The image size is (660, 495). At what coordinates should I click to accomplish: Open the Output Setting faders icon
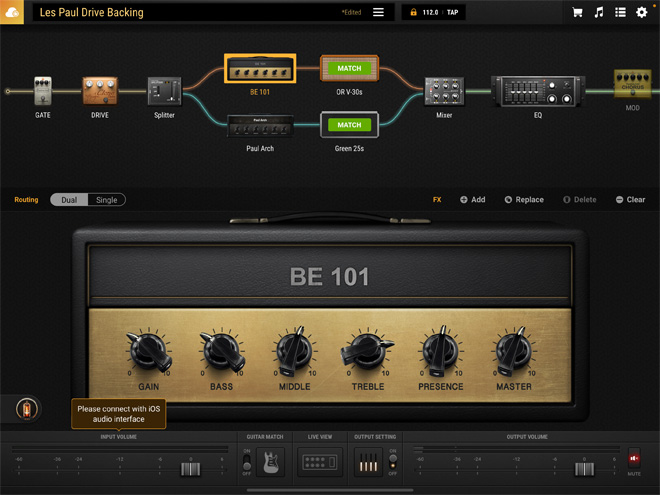[x=369, y=462]
